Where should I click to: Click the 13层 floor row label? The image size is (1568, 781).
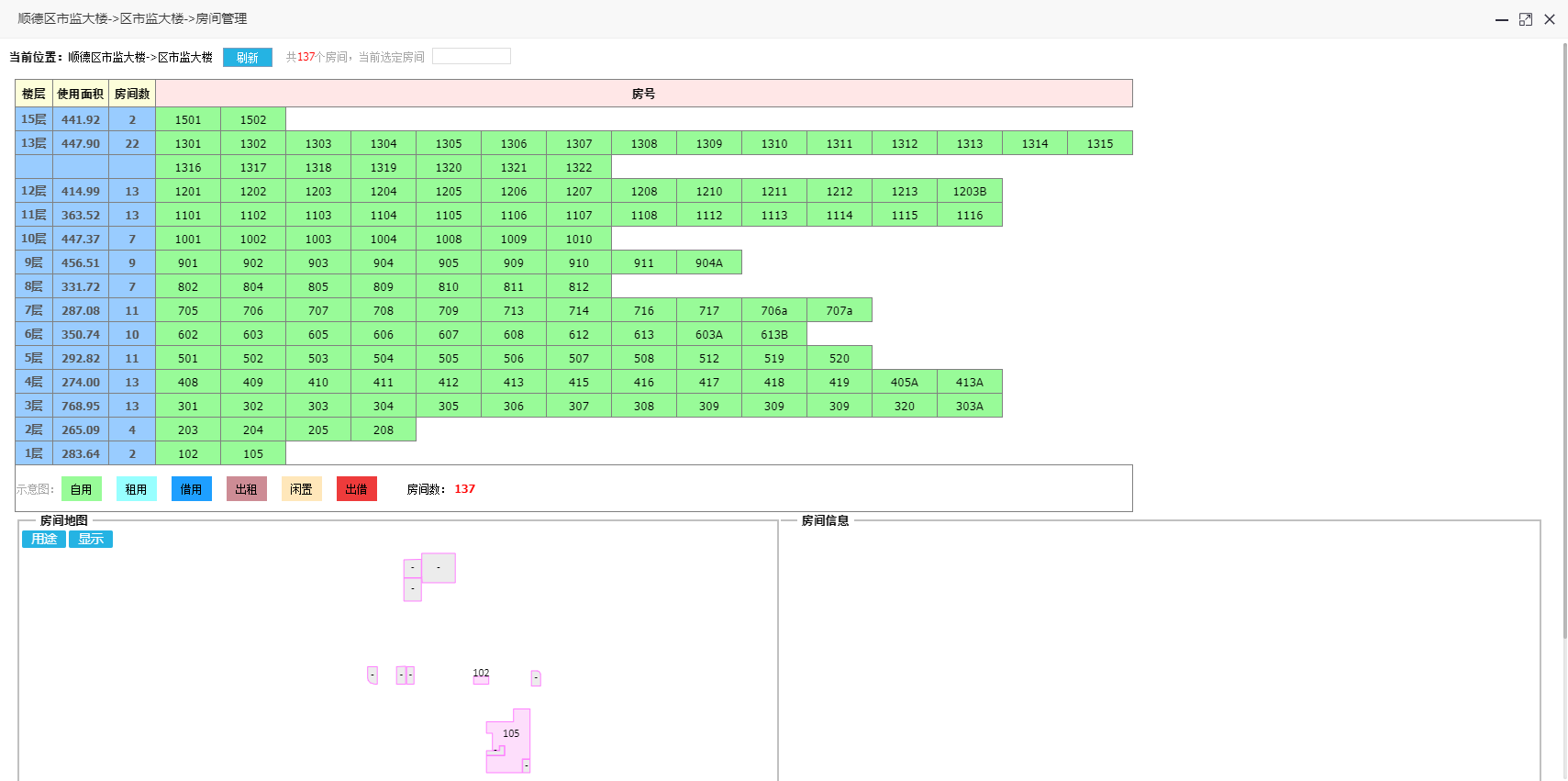pyautogui.click(x=34, y=143)
